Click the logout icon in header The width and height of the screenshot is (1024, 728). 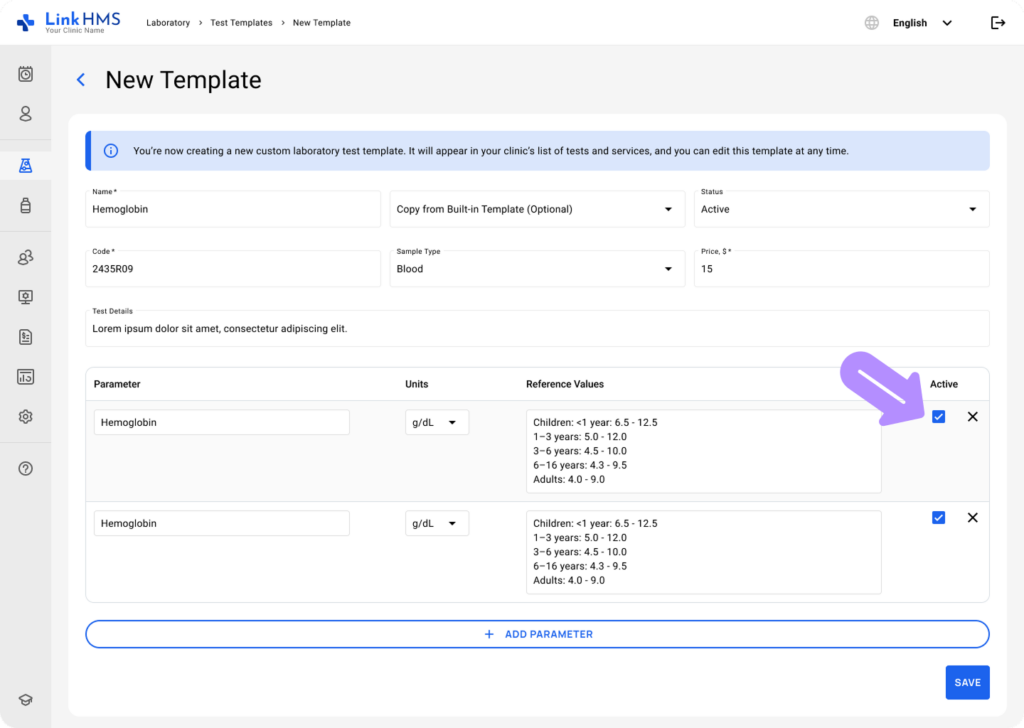click(x=997, y=23)
